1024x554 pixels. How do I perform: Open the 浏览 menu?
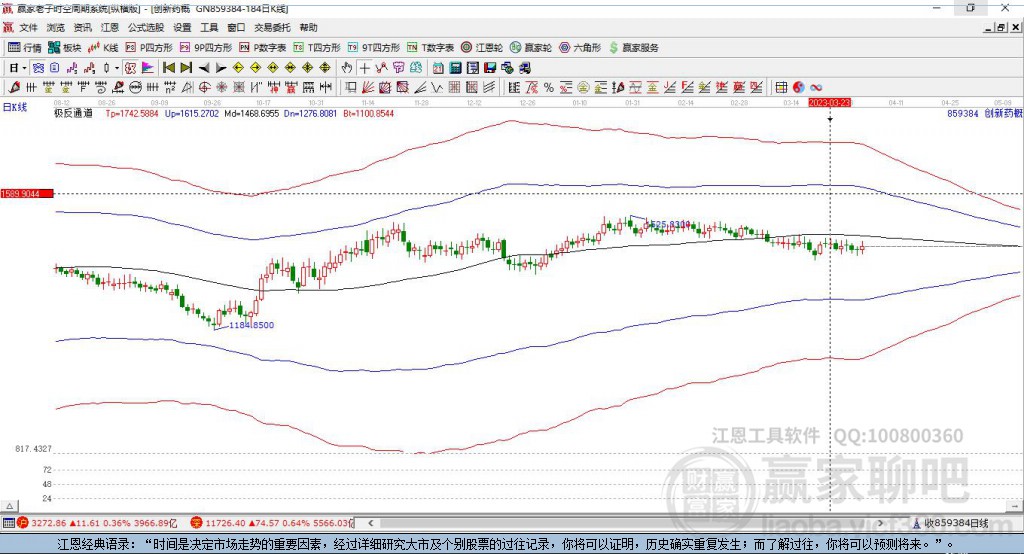click(56, 27)
